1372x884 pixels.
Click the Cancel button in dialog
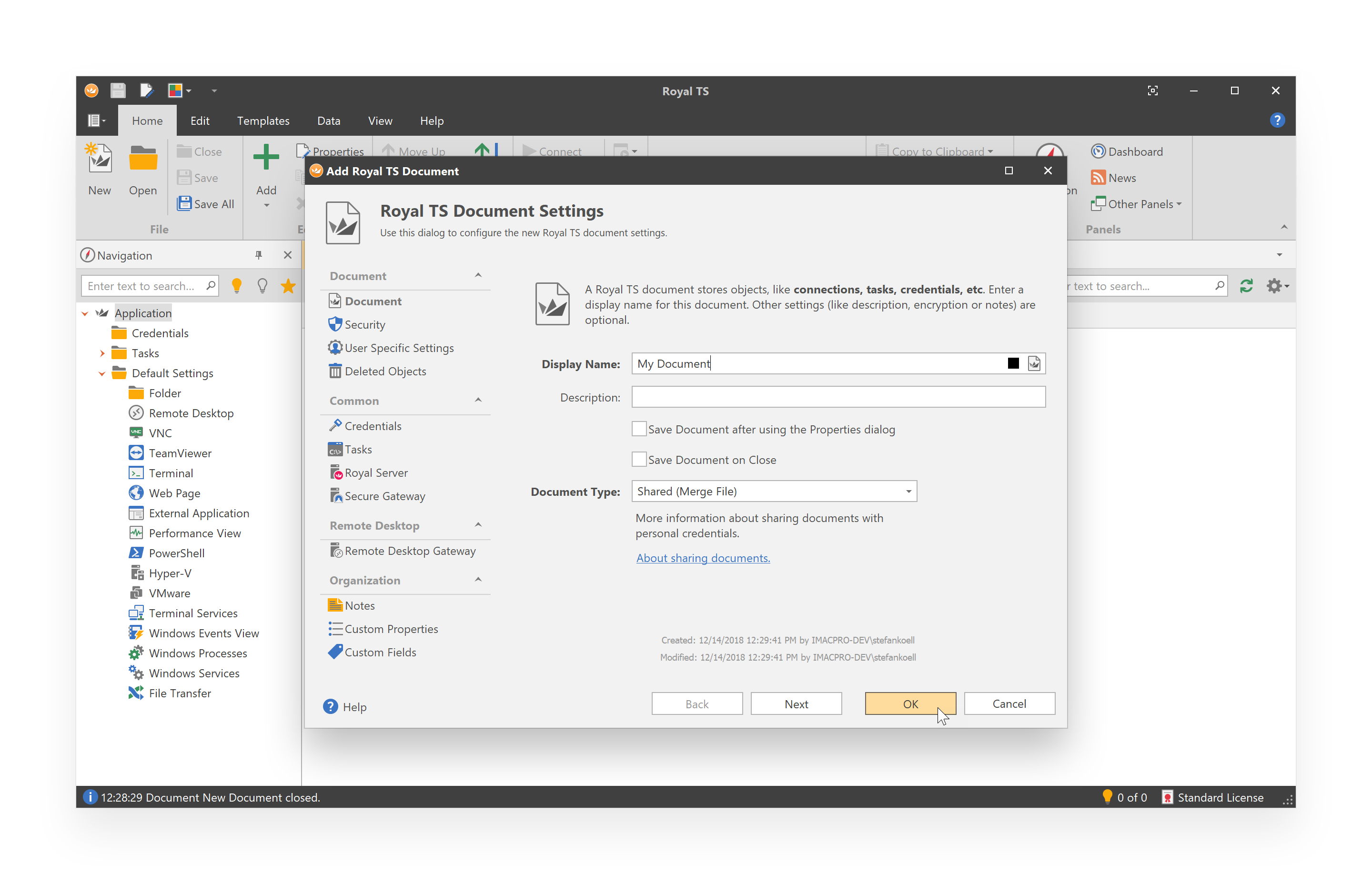(1010, 704)
